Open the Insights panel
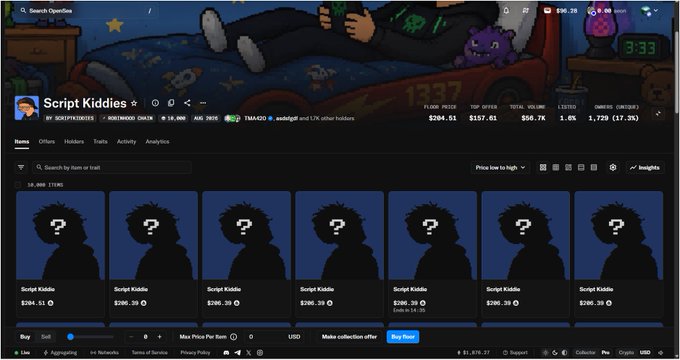This screenshot has height=360, width=680. (x=644, y=167)
